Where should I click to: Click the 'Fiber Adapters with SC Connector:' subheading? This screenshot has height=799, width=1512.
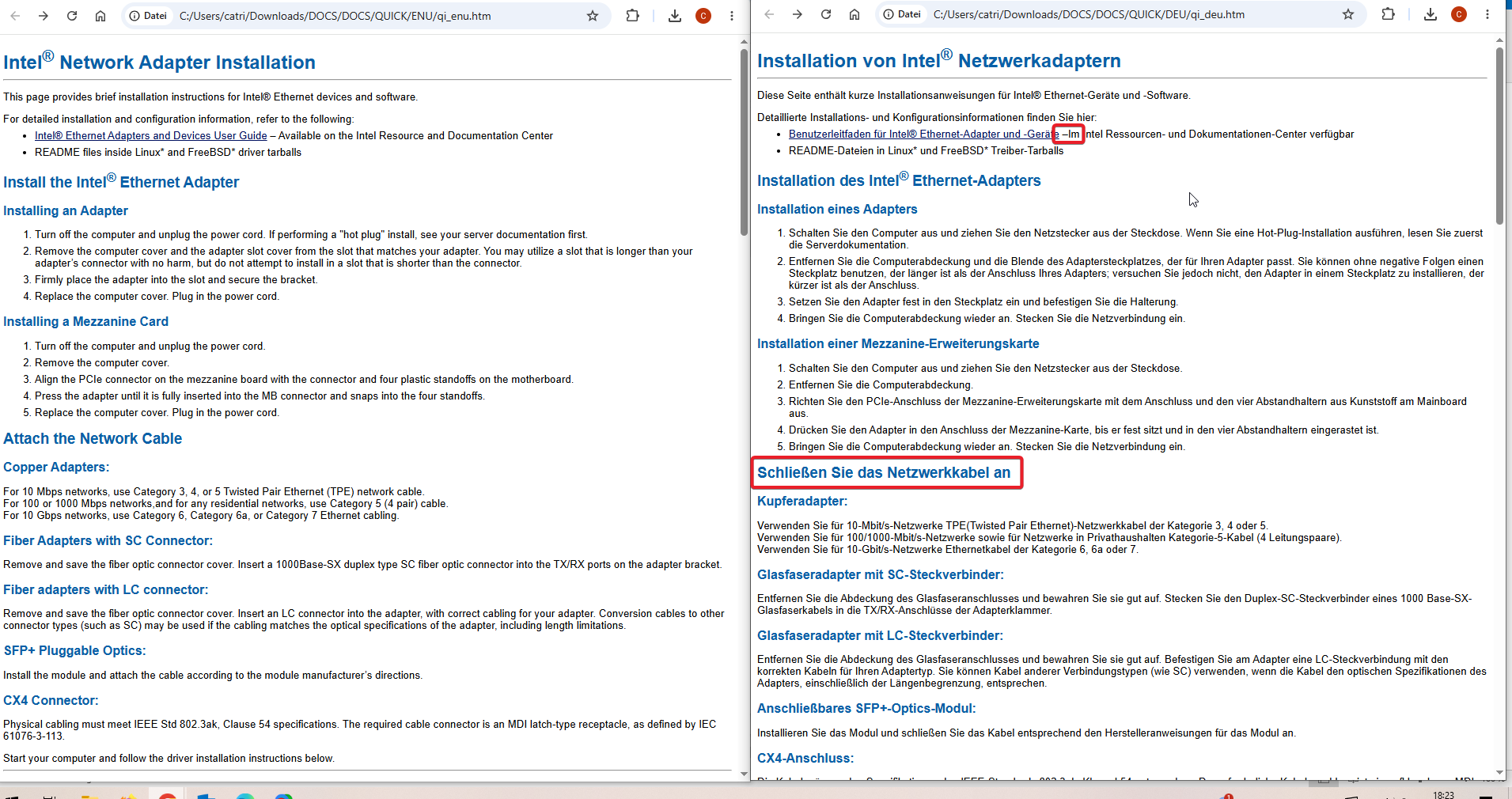[108, 541]
